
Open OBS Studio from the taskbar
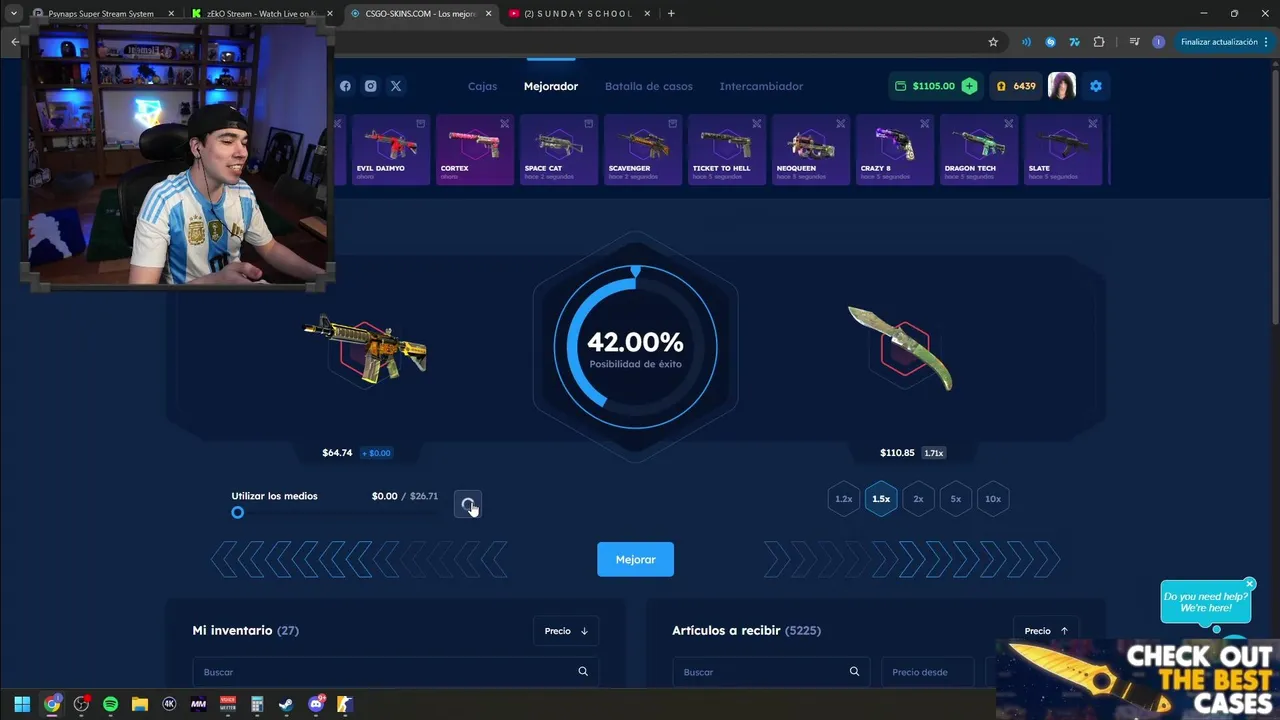pos(81,704)
